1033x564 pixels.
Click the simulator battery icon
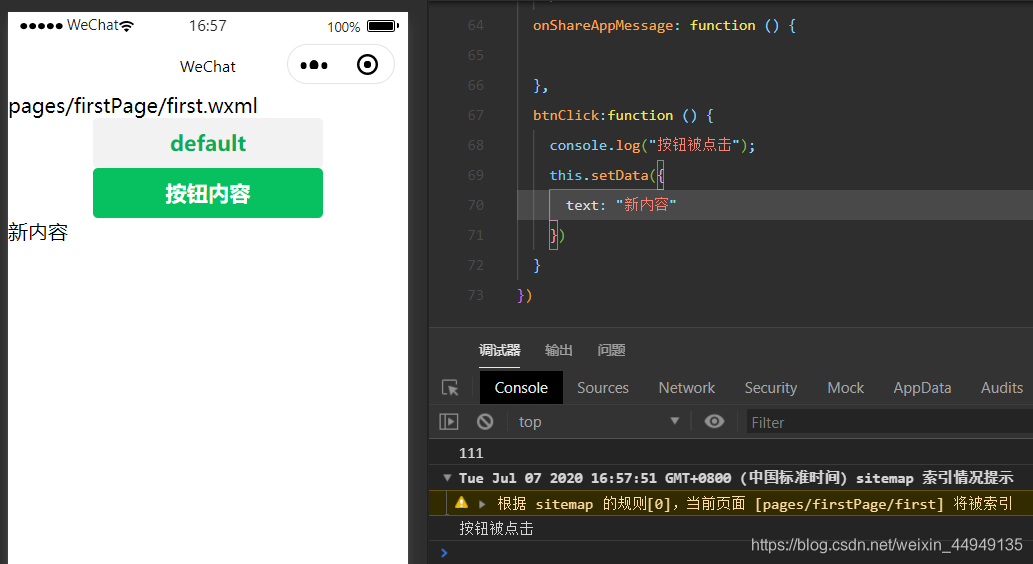click(x=383, y=26)
